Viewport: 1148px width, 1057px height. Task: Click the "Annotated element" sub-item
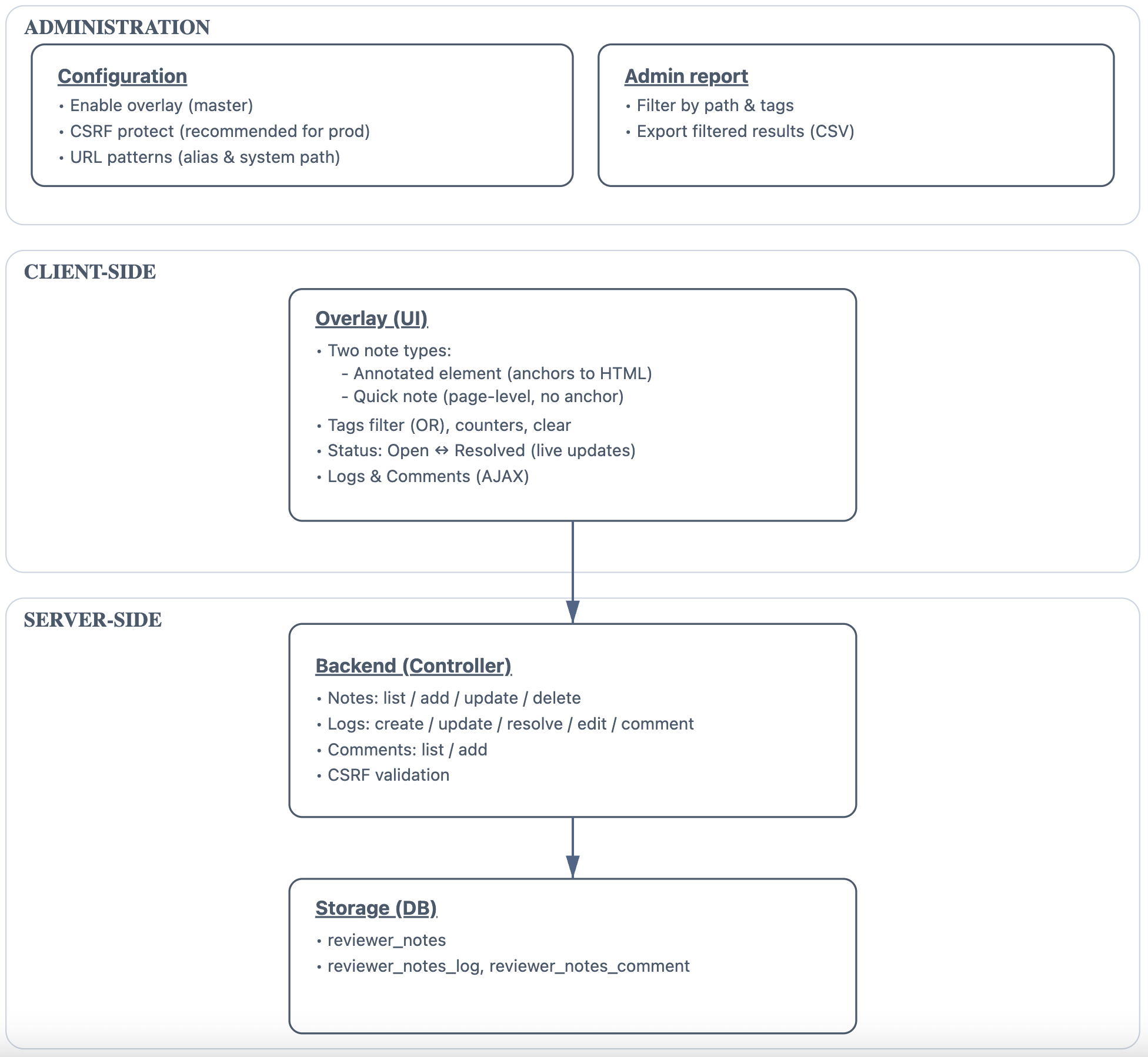click(502, 374)
